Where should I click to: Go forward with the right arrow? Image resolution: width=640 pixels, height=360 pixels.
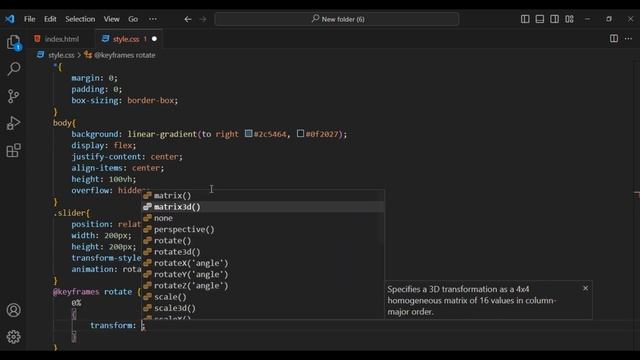(x=203, y=19)
